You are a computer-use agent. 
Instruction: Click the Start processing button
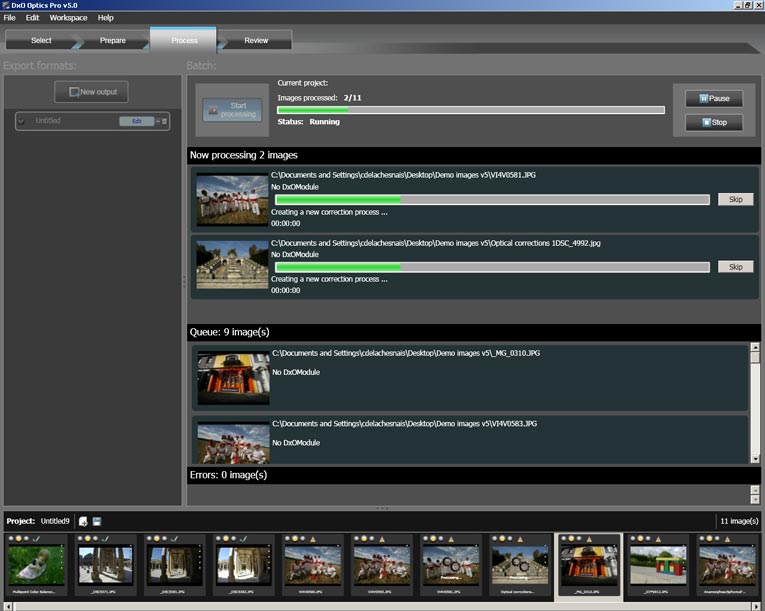pos(232,110)
